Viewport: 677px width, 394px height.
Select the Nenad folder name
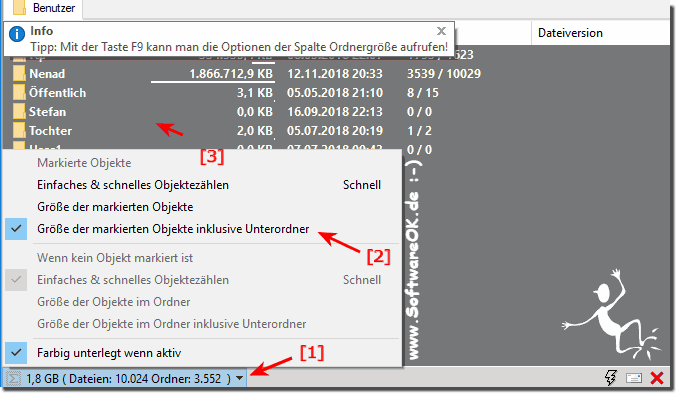[x=47, y=74]
